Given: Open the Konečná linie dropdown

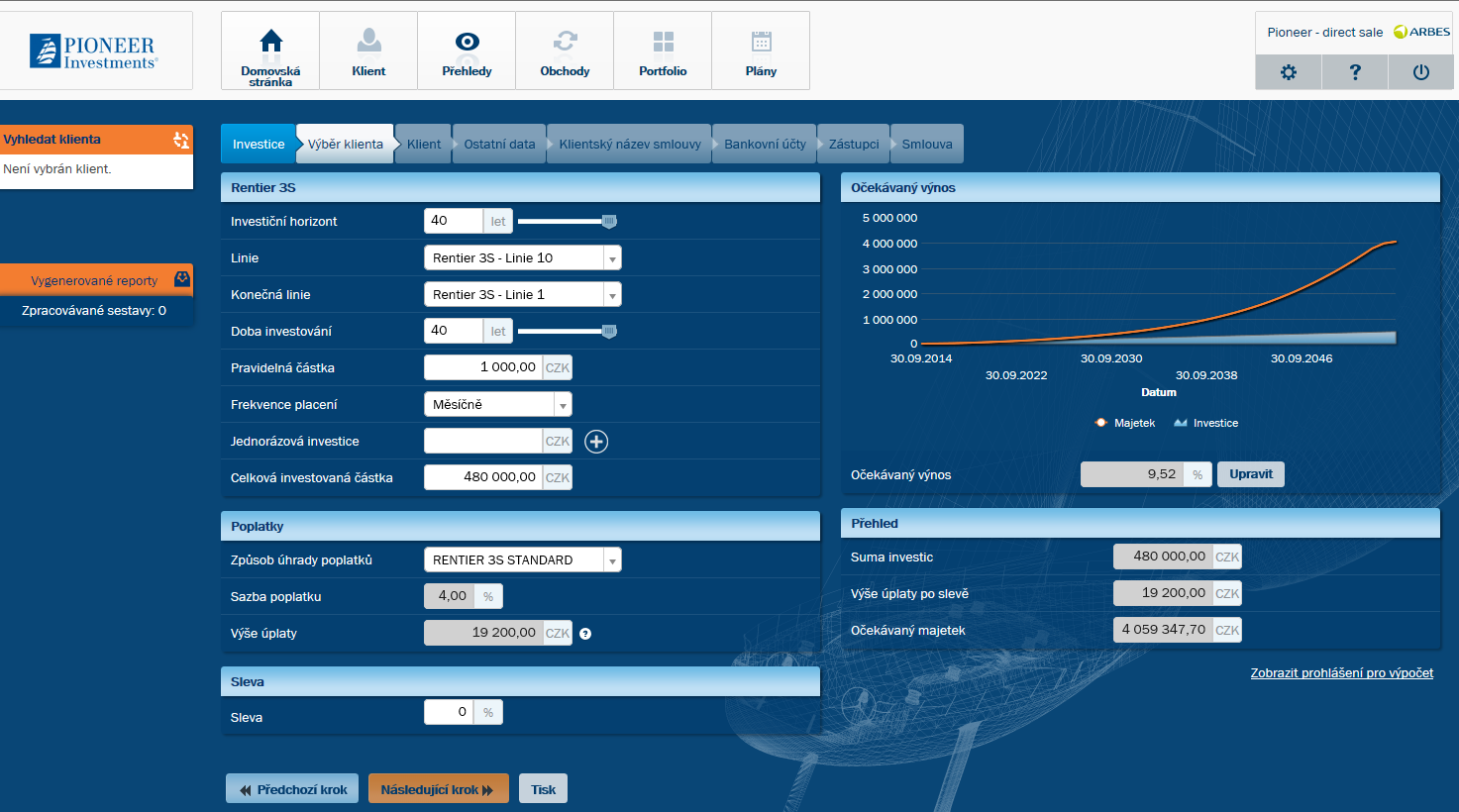Looking at the screenshot, I should tap(523, 295).
